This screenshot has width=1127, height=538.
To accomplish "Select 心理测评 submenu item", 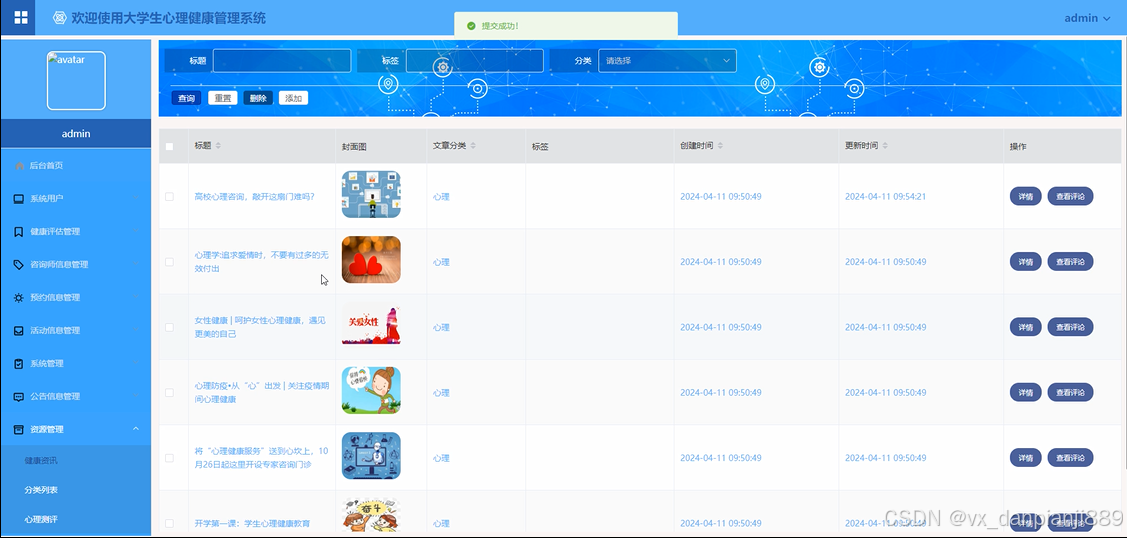I will (x=75, y=519).
